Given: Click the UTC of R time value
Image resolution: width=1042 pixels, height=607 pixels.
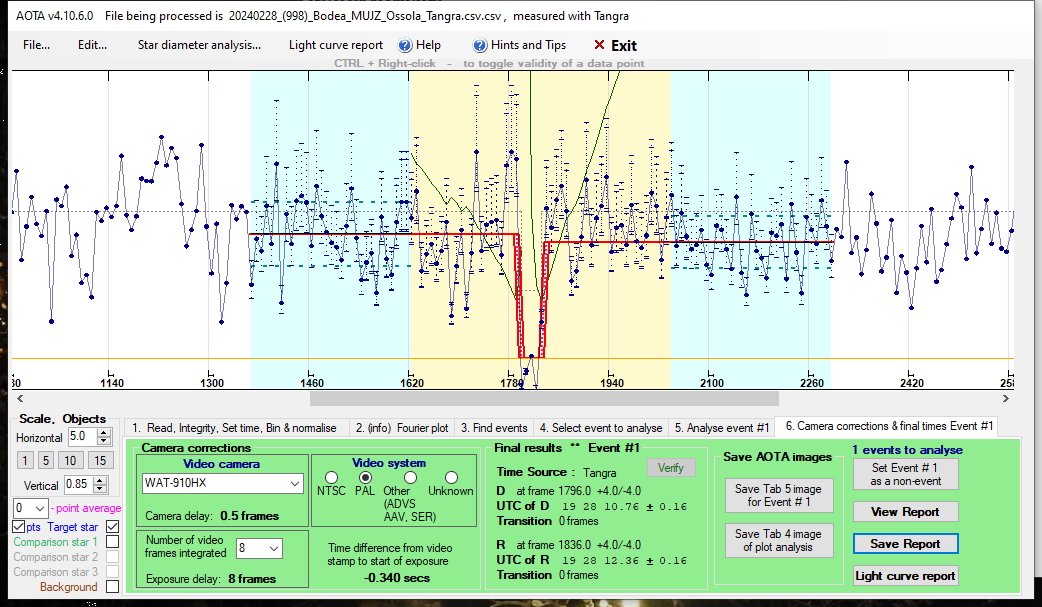Looking at the screenshot, I should 625,560.
